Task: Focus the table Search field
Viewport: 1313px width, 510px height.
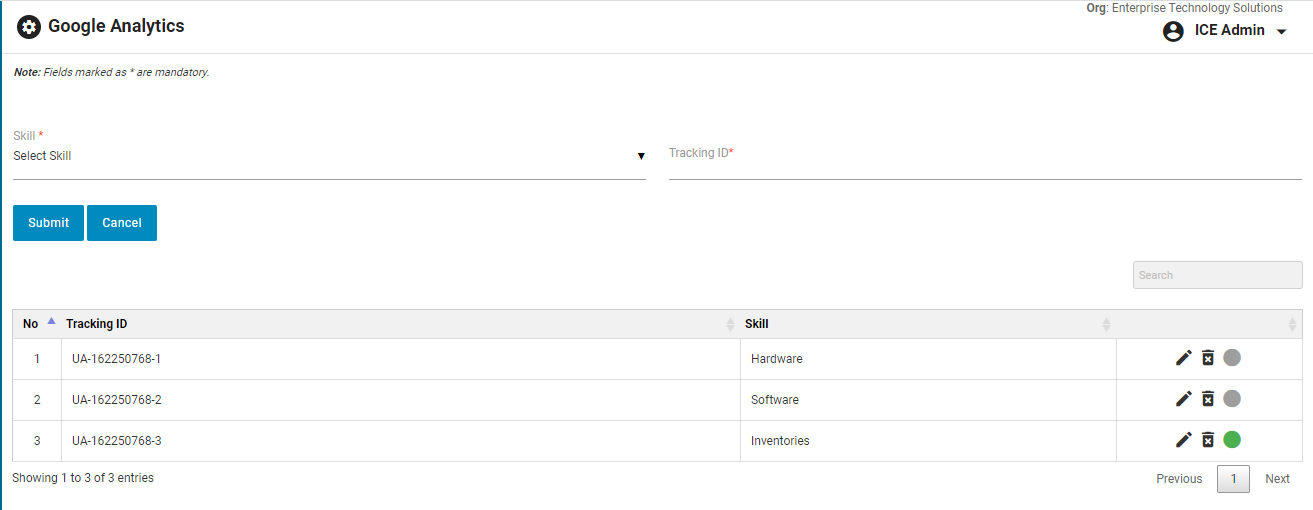Action: point(1217,275)
